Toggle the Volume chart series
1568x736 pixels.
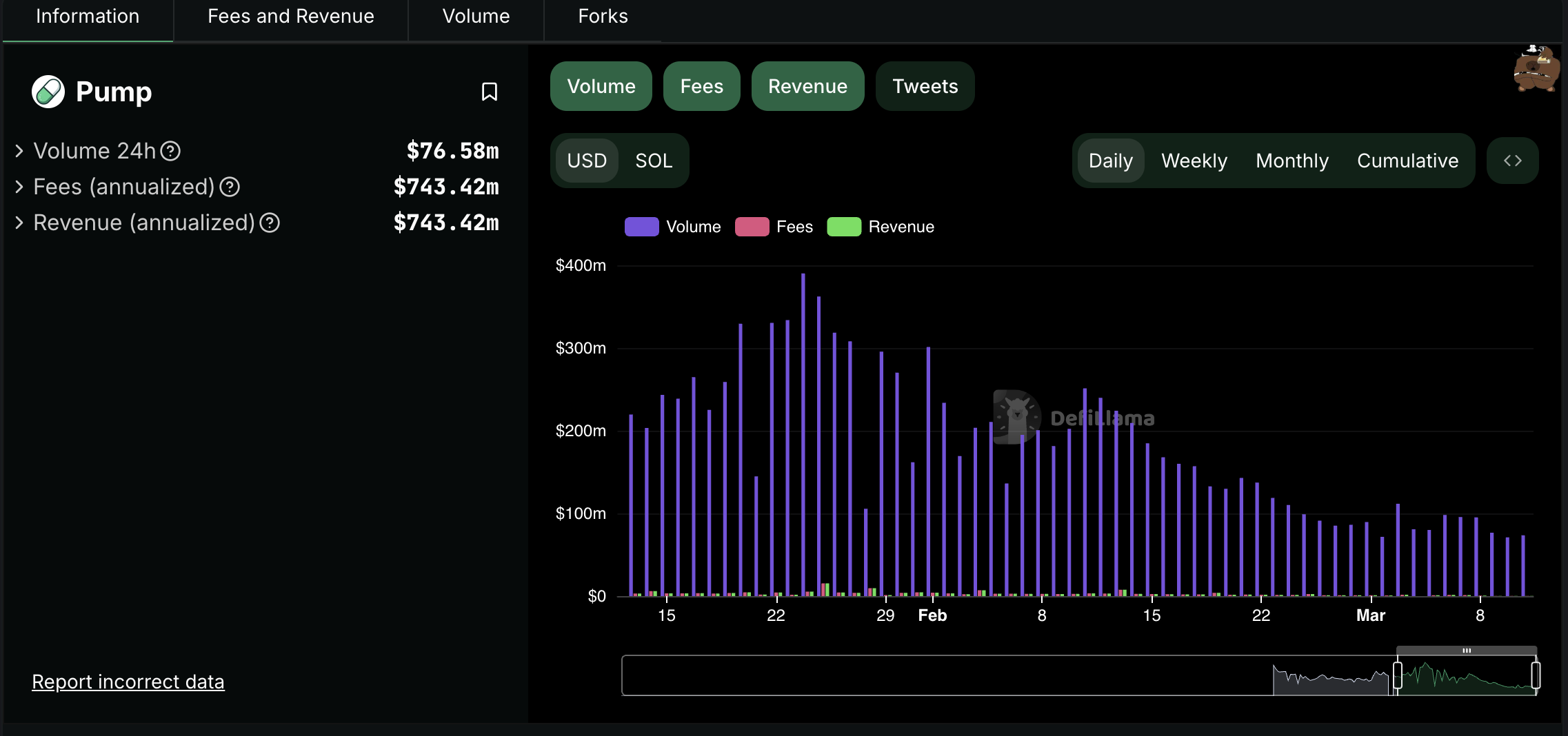point(601,86)
